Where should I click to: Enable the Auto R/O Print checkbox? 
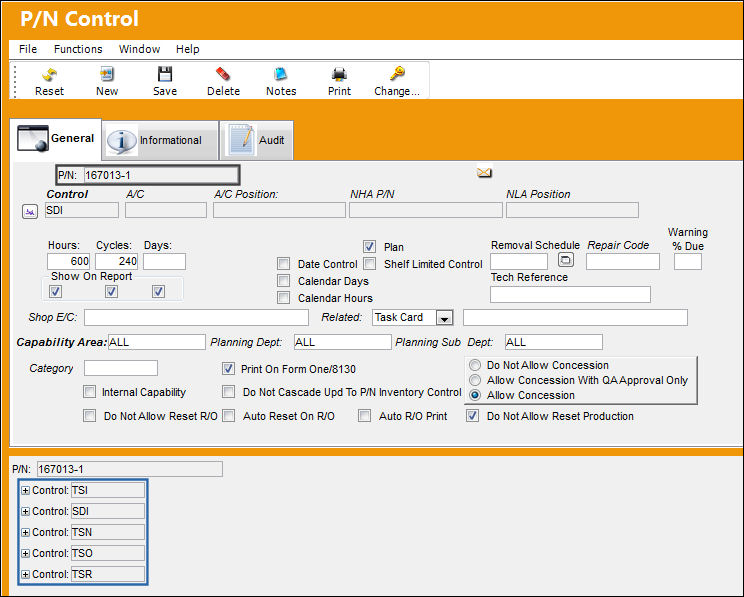(364, 416)
